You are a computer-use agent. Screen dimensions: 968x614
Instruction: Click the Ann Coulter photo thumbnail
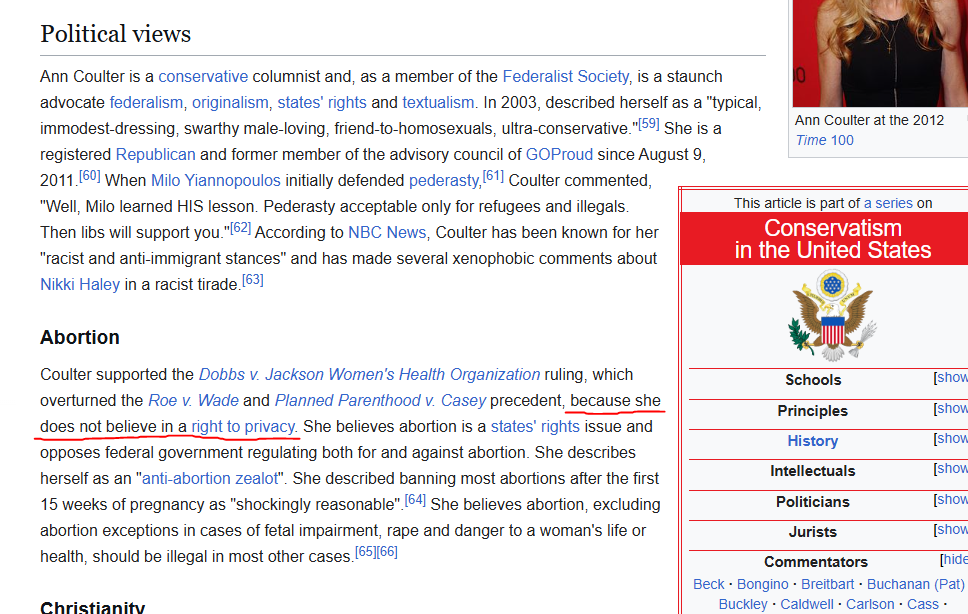pos(880,54)
